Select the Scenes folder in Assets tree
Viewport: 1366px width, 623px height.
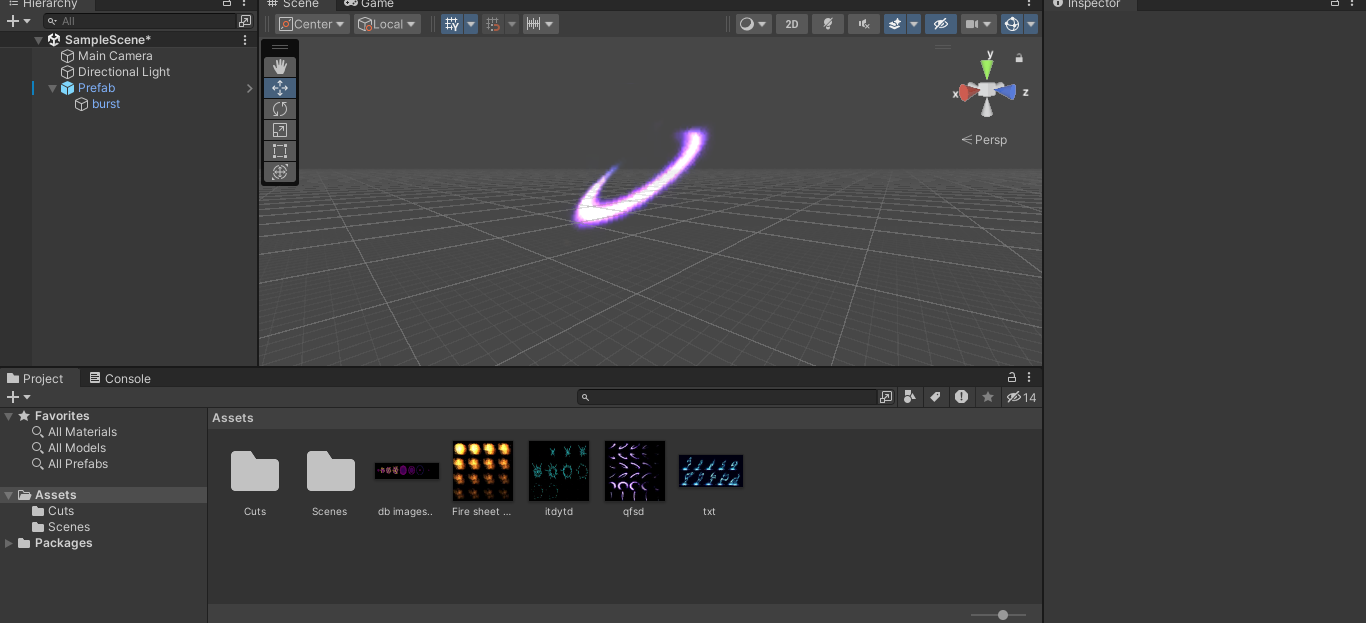[x=69, y=527]
